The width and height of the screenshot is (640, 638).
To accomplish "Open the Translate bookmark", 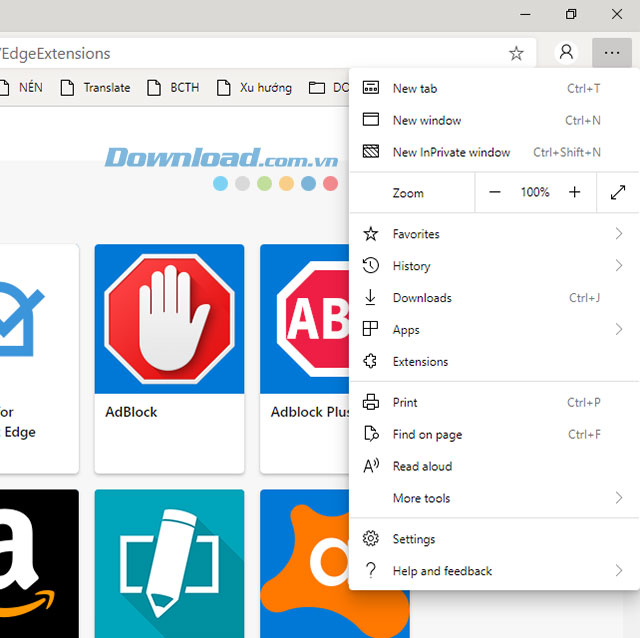I will (95, 87).
